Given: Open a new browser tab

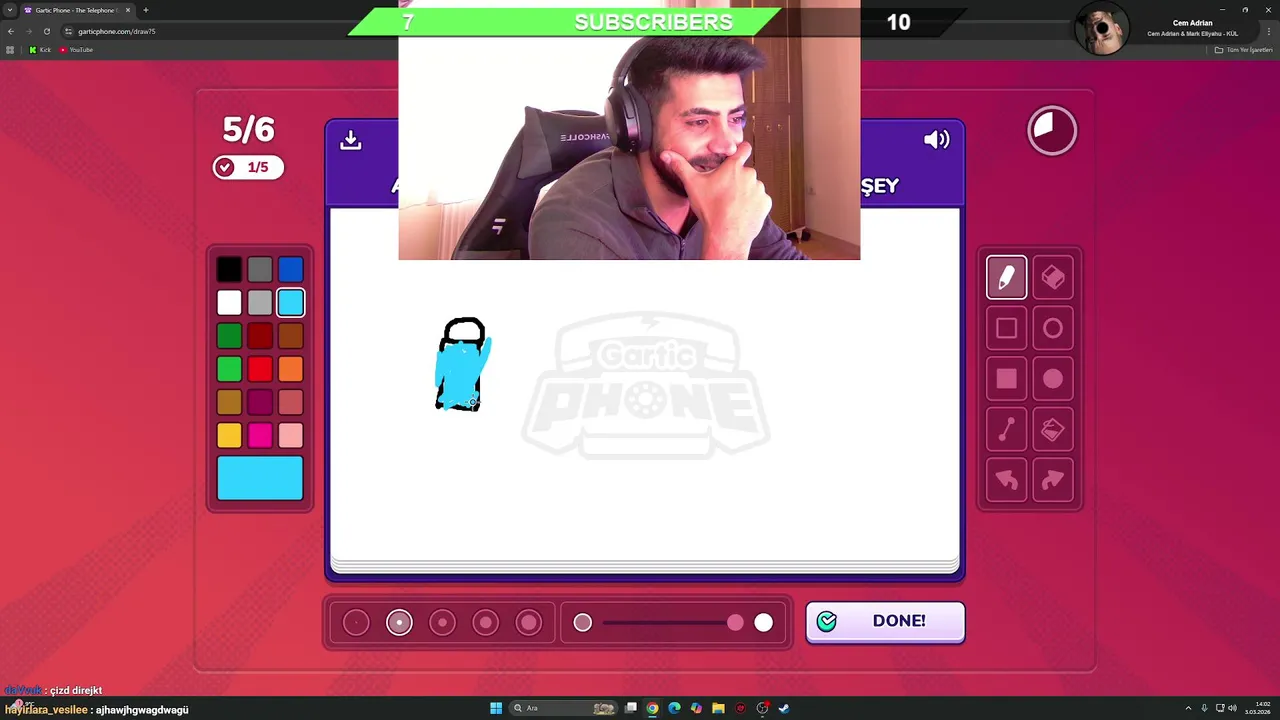Looking at the screenshot, I should pyautogui.click(x=146, y=10).
